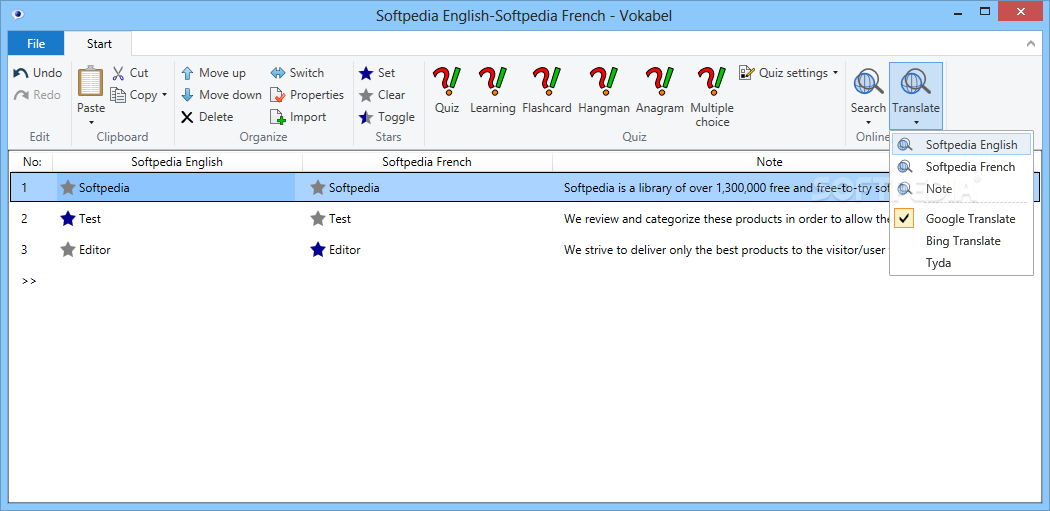
Task: Switch to the Start tab
Action: pos(99,44)
